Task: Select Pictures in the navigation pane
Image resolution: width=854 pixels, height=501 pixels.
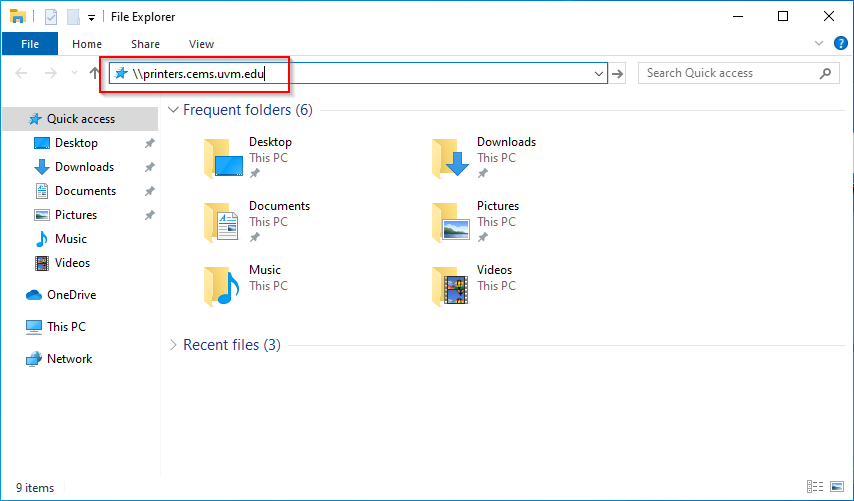Action: [76, 215]
